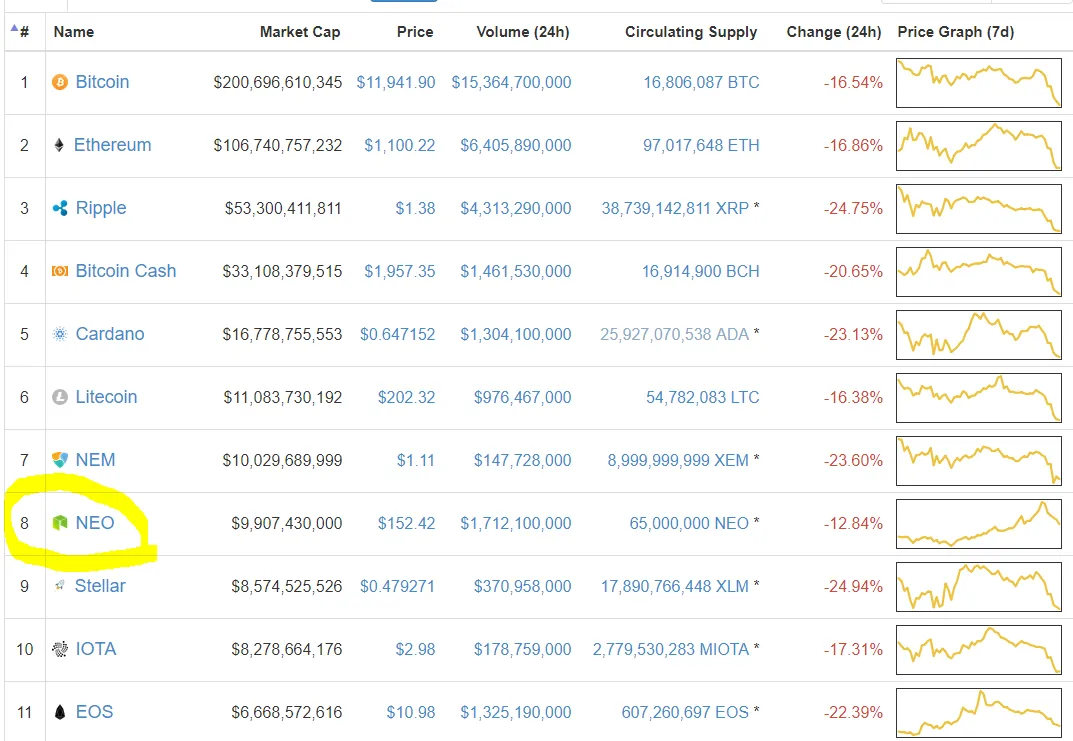The width and height of the screenshot is (1073, 741).
Task: Open Cardano's 7d price graph
Action: click(979, 335)
